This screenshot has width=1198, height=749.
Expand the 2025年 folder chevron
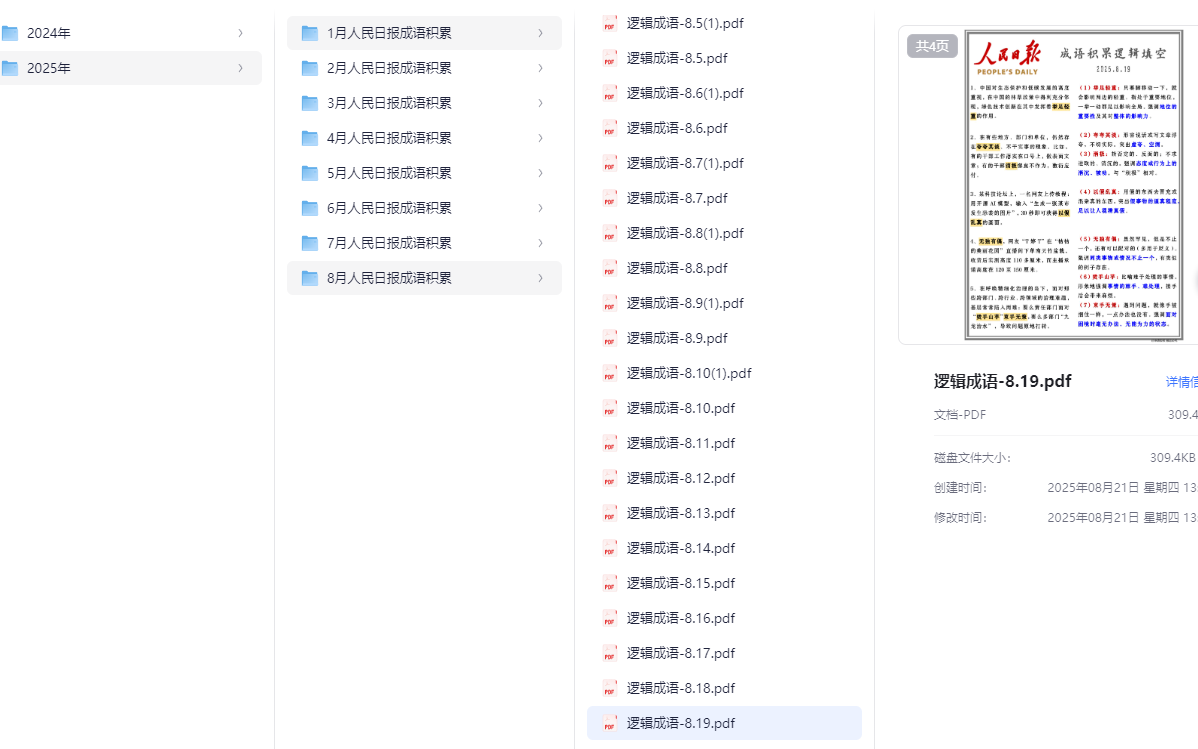240,68
